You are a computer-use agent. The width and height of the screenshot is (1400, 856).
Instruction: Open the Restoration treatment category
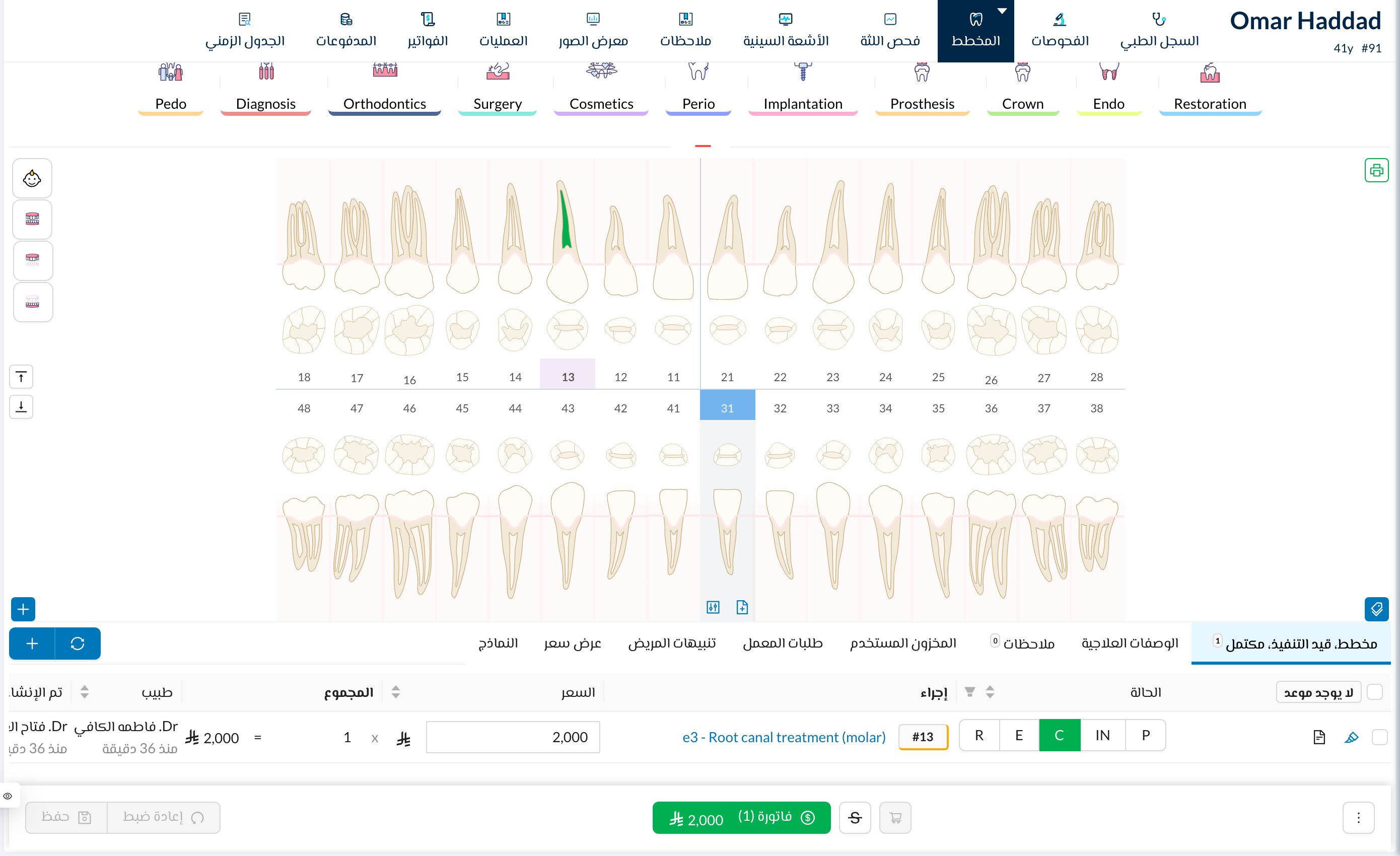coord(1210,88)
